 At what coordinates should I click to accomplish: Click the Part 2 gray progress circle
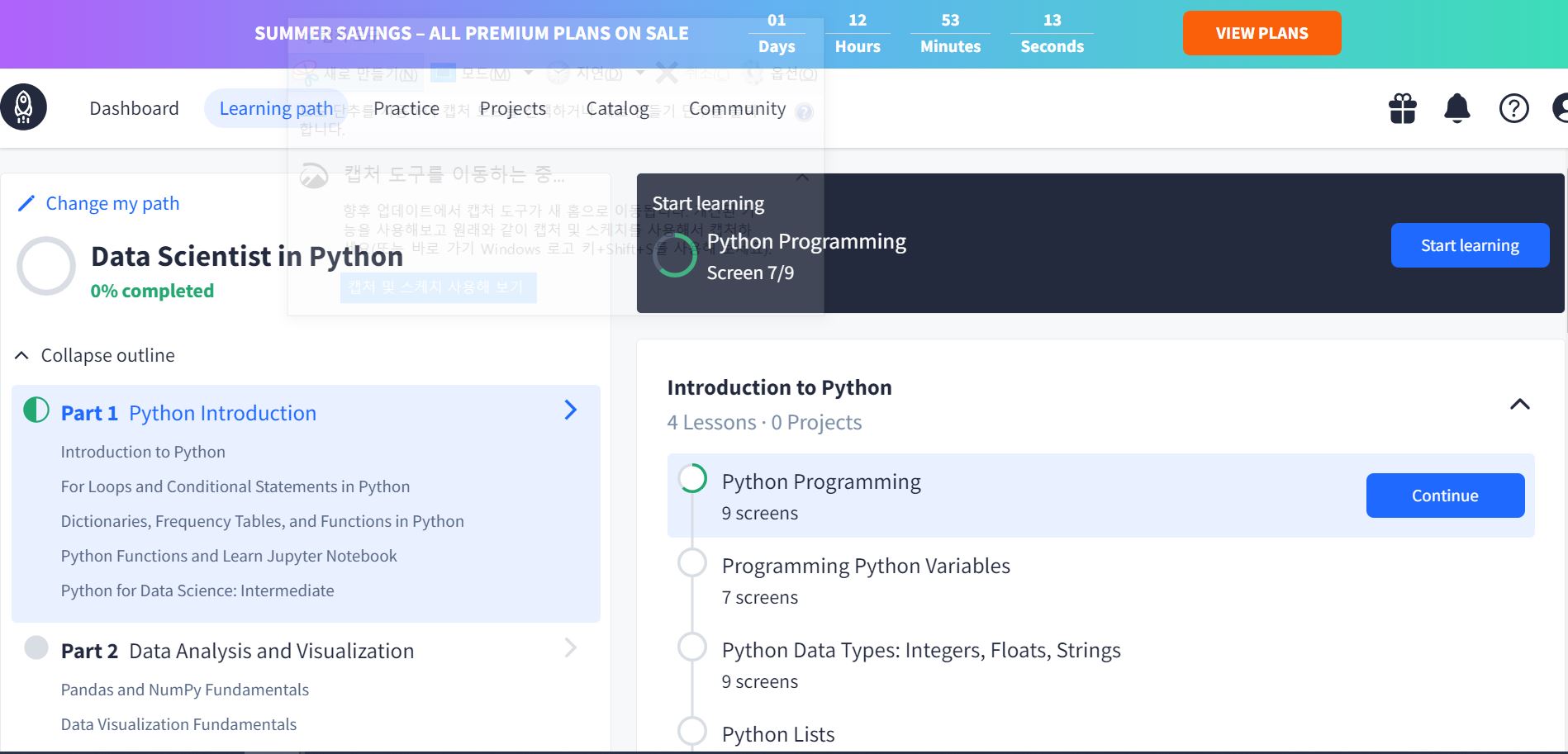(x=36, y=647)
